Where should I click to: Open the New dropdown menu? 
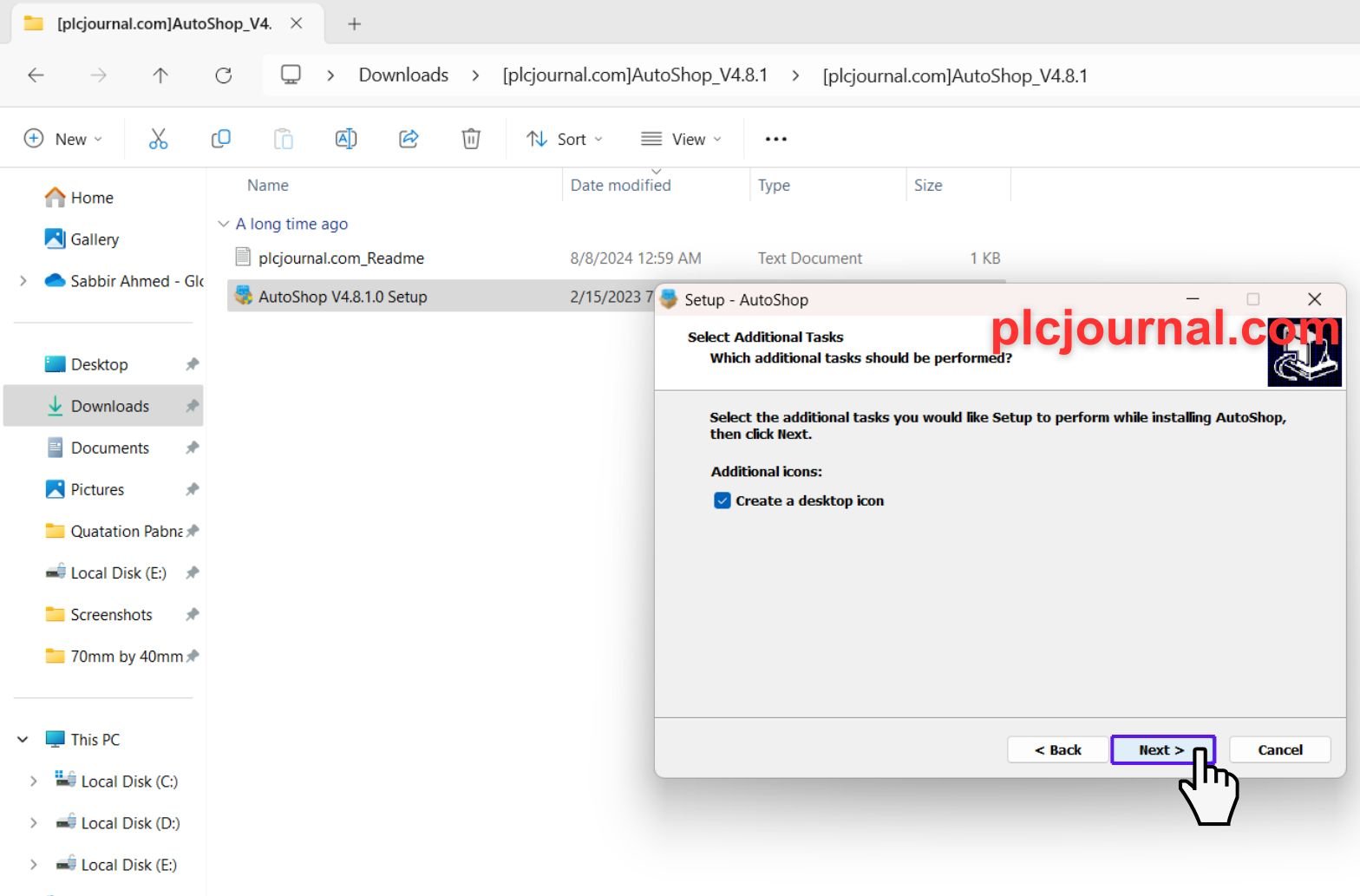coord(63,139)
